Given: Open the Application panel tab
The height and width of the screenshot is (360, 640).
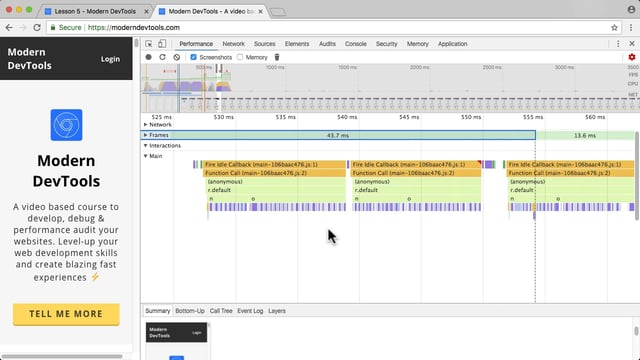Looking at the screenshot, I should click(453, 44).
